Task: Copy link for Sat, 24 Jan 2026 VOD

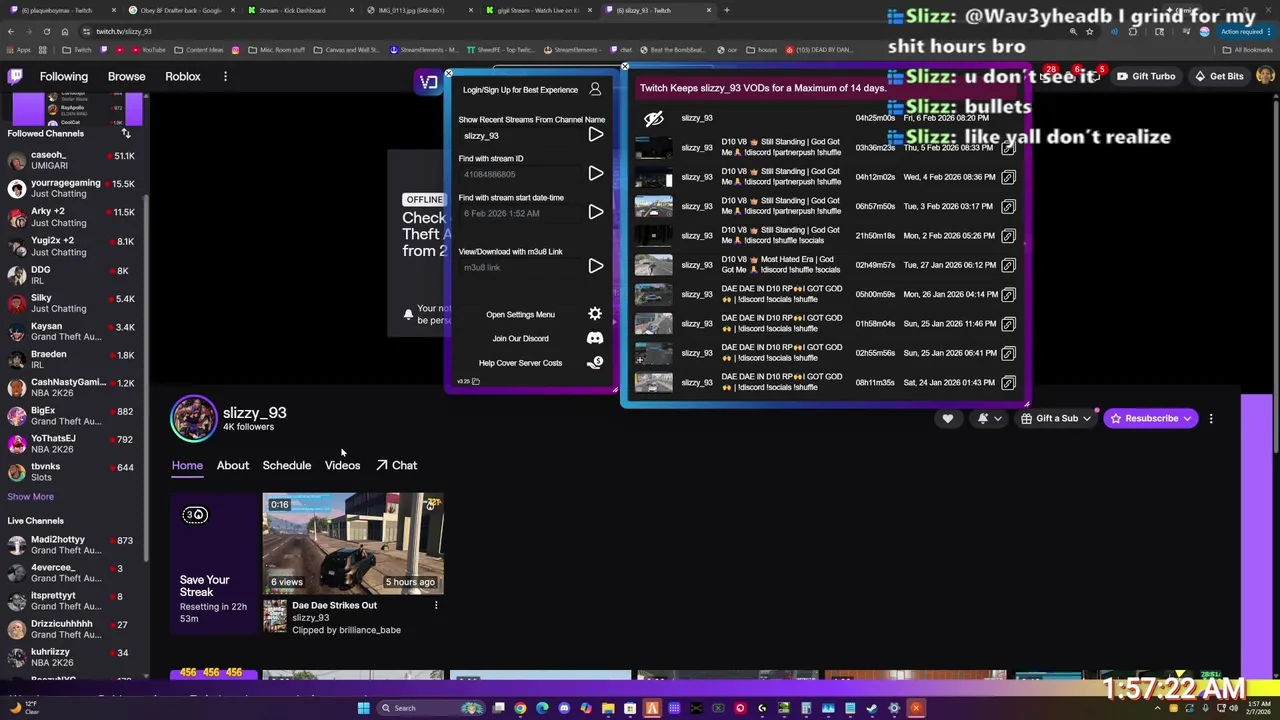Action: [x=1008, y=382]
